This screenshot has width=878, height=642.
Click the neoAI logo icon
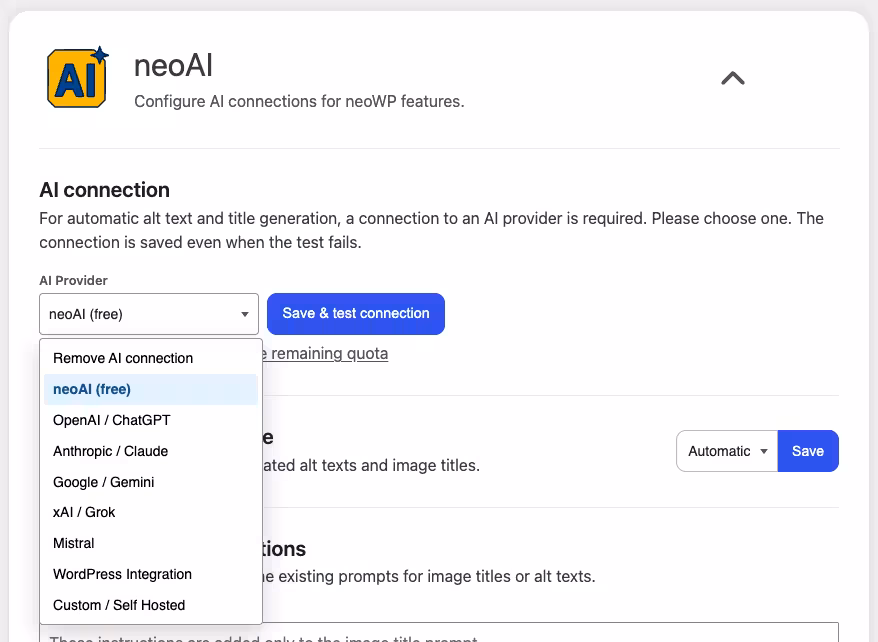(x=77, y=77)
